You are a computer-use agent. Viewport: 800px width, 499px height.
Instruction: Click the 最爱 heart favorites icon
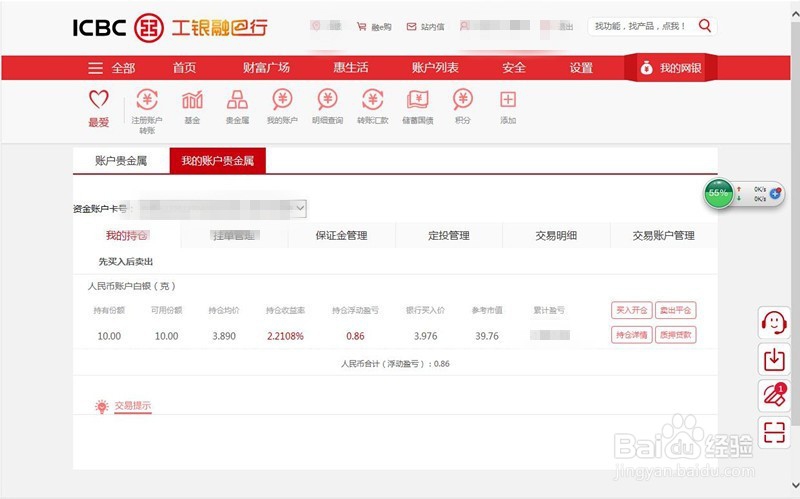point(98,99)
